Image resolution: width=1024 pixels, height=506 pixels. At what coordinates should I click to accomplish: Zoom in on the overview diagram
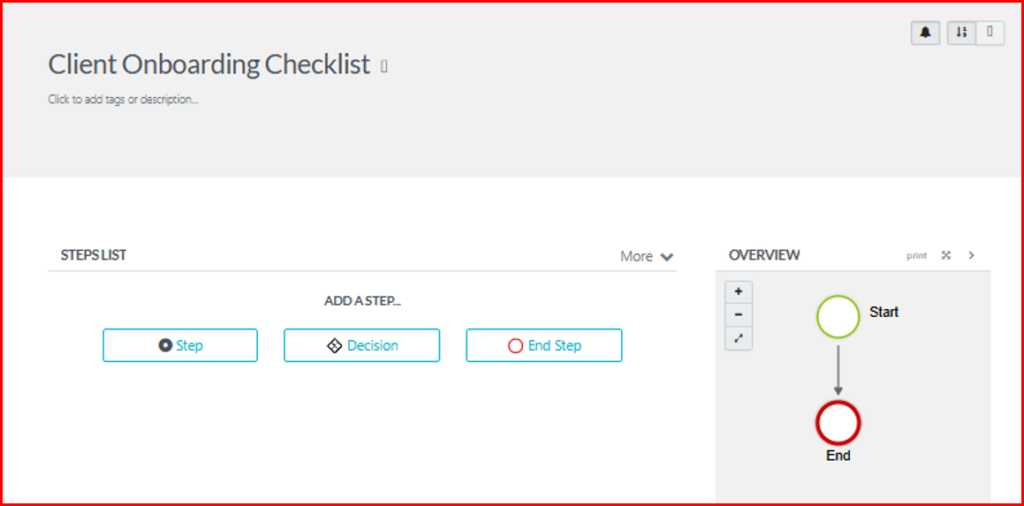pos(738,292)
